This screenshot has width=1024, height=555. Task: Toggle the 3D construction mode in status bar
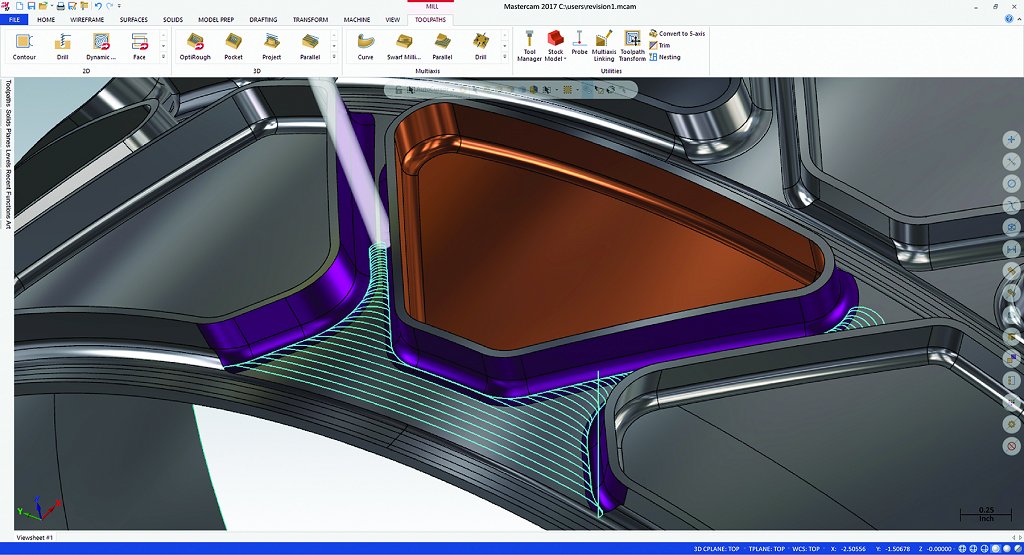[x=698, y=549]
